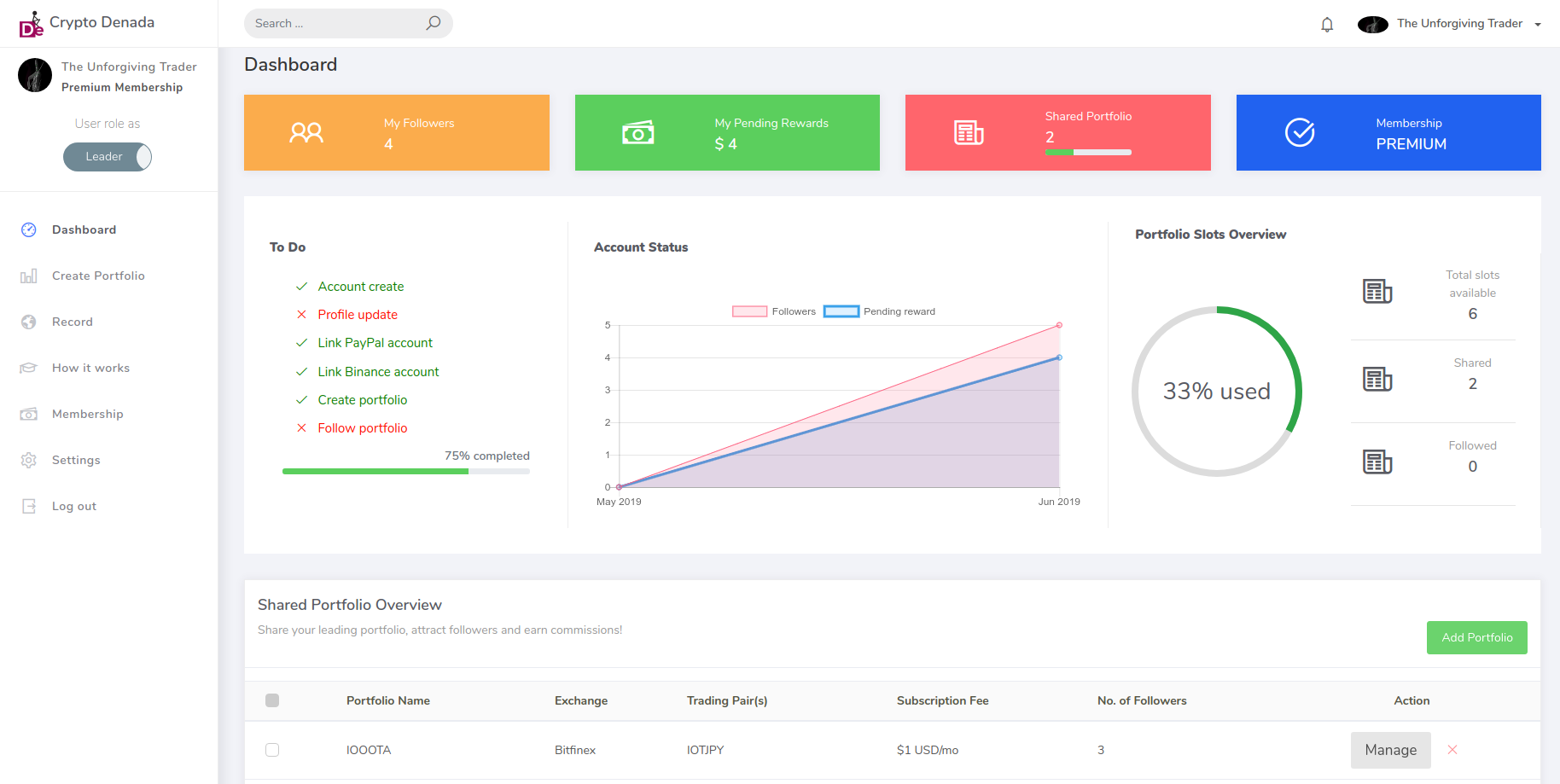Open the Link PayPal account item

pos(375,343)
